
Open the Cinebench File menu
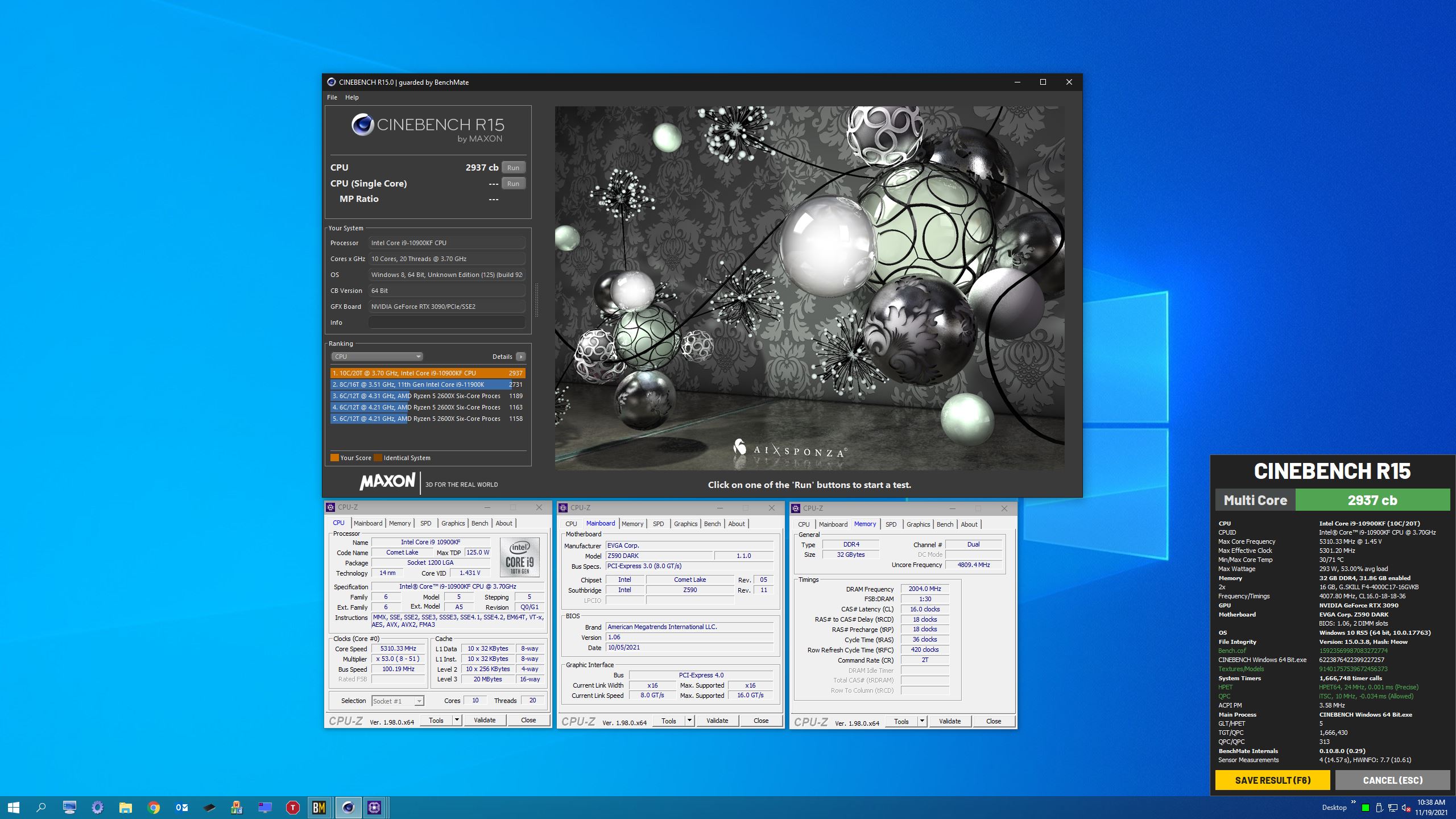332,97
